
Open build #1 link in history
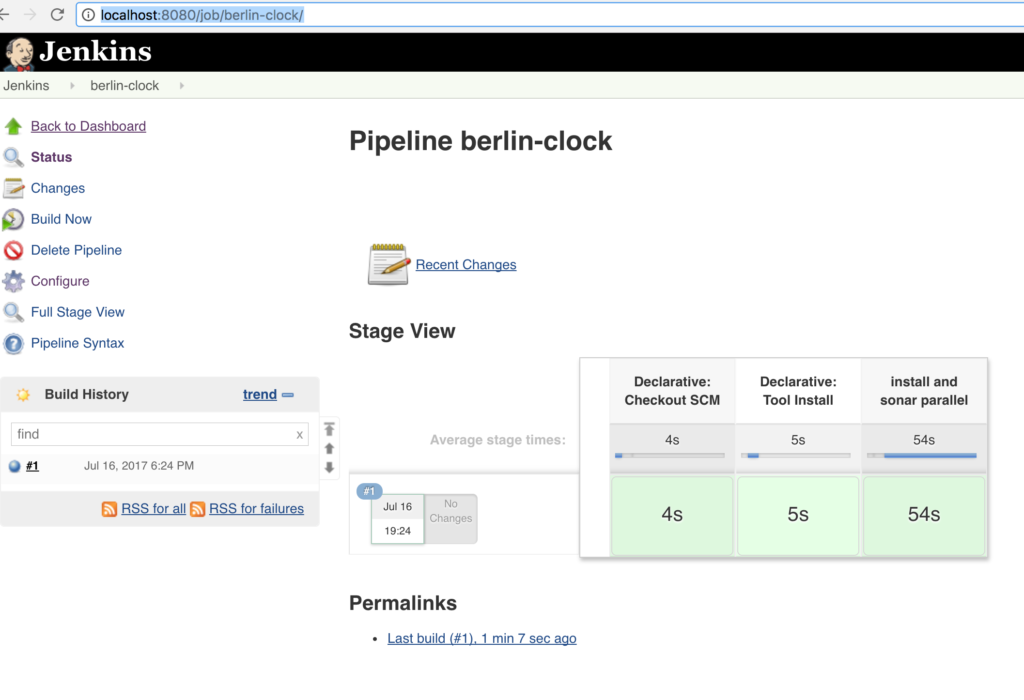click(x=32, y=466)
